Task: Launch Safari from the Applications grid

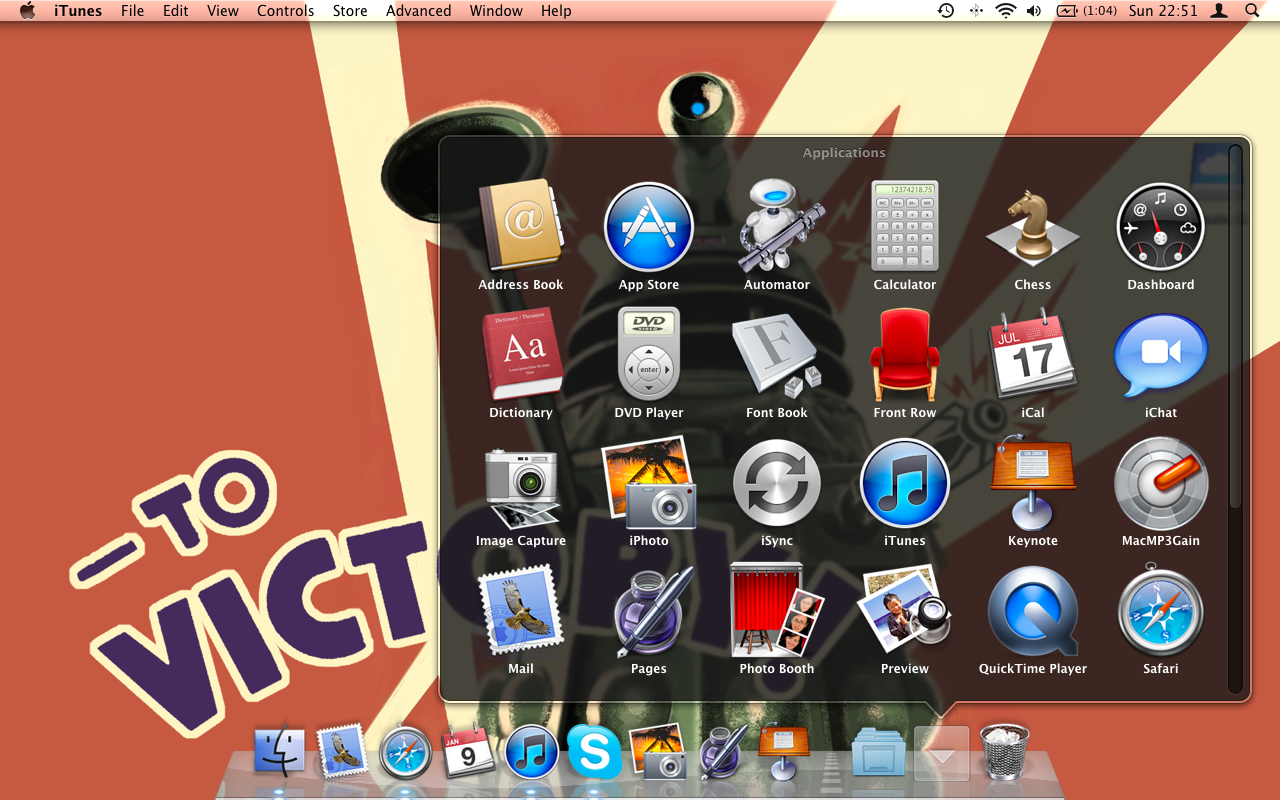Action: tap(1161, 611)
